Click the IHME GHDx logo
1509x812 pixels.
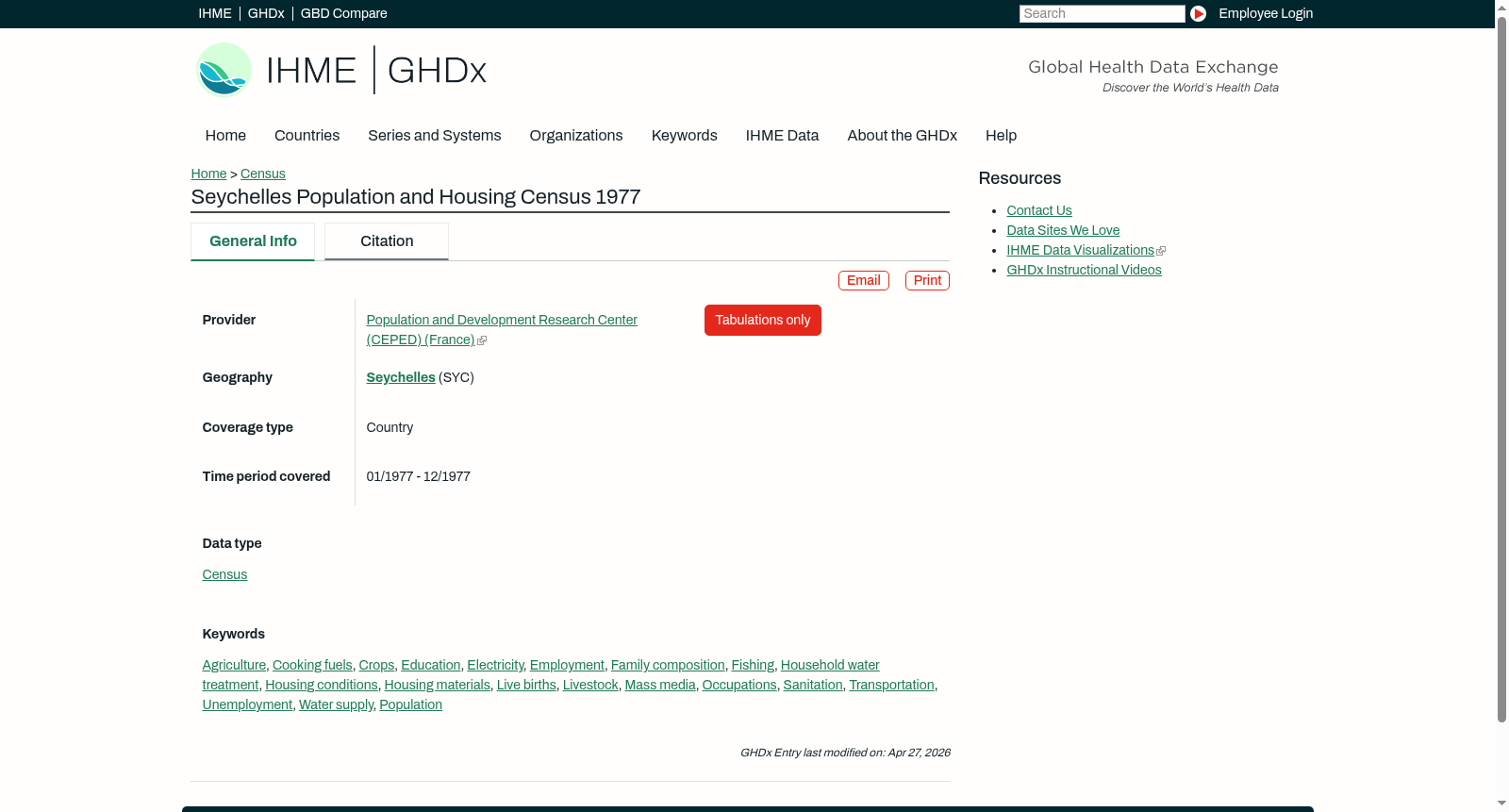point(340,70)
